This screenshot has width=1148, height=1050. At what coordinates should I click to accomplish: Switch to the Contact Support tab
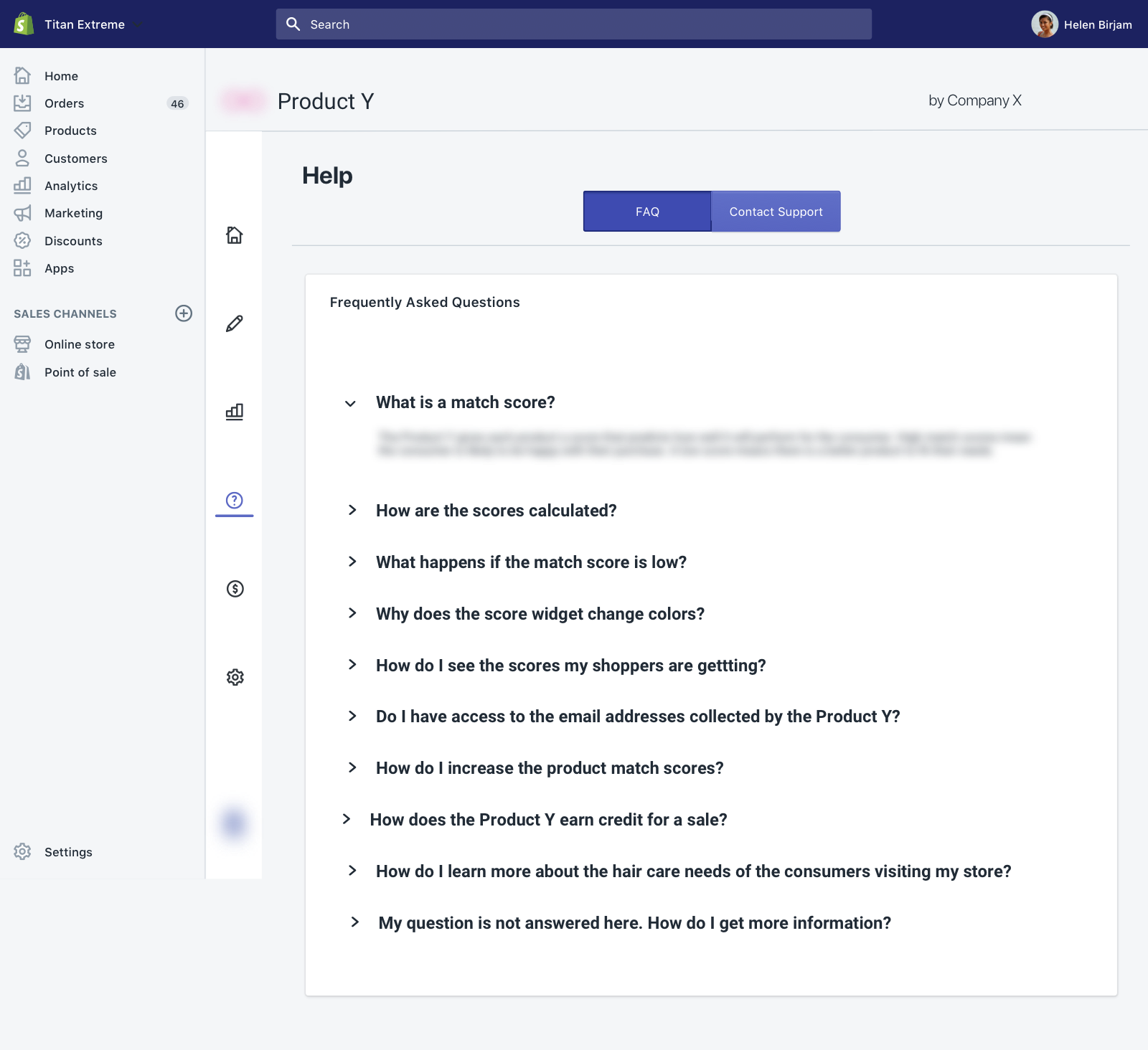coord(776,212)
